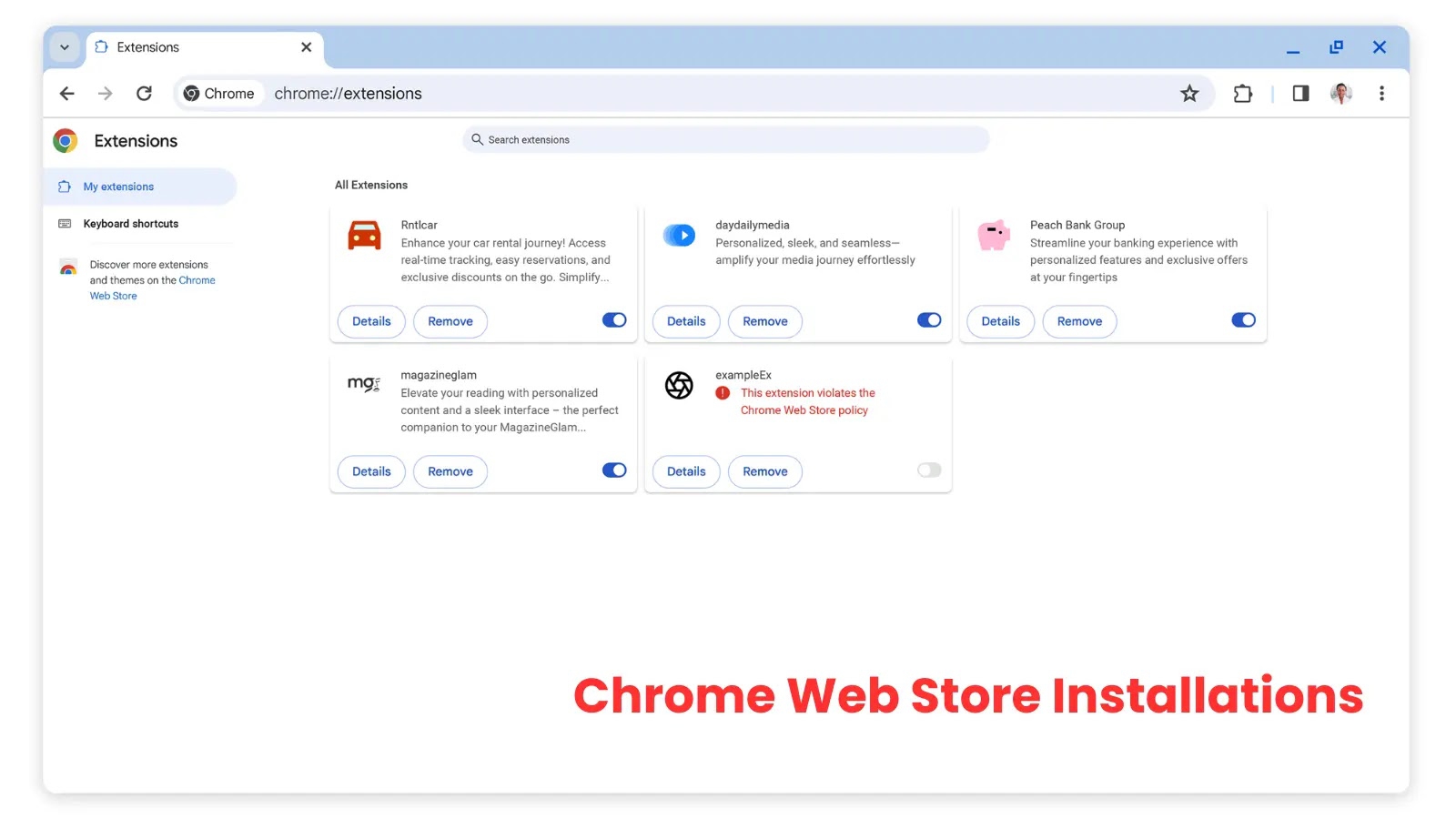Click the daydailymedia blue play icon
Image resolution: width=1456 pixels, height=819 pixels.
[679, 235]
